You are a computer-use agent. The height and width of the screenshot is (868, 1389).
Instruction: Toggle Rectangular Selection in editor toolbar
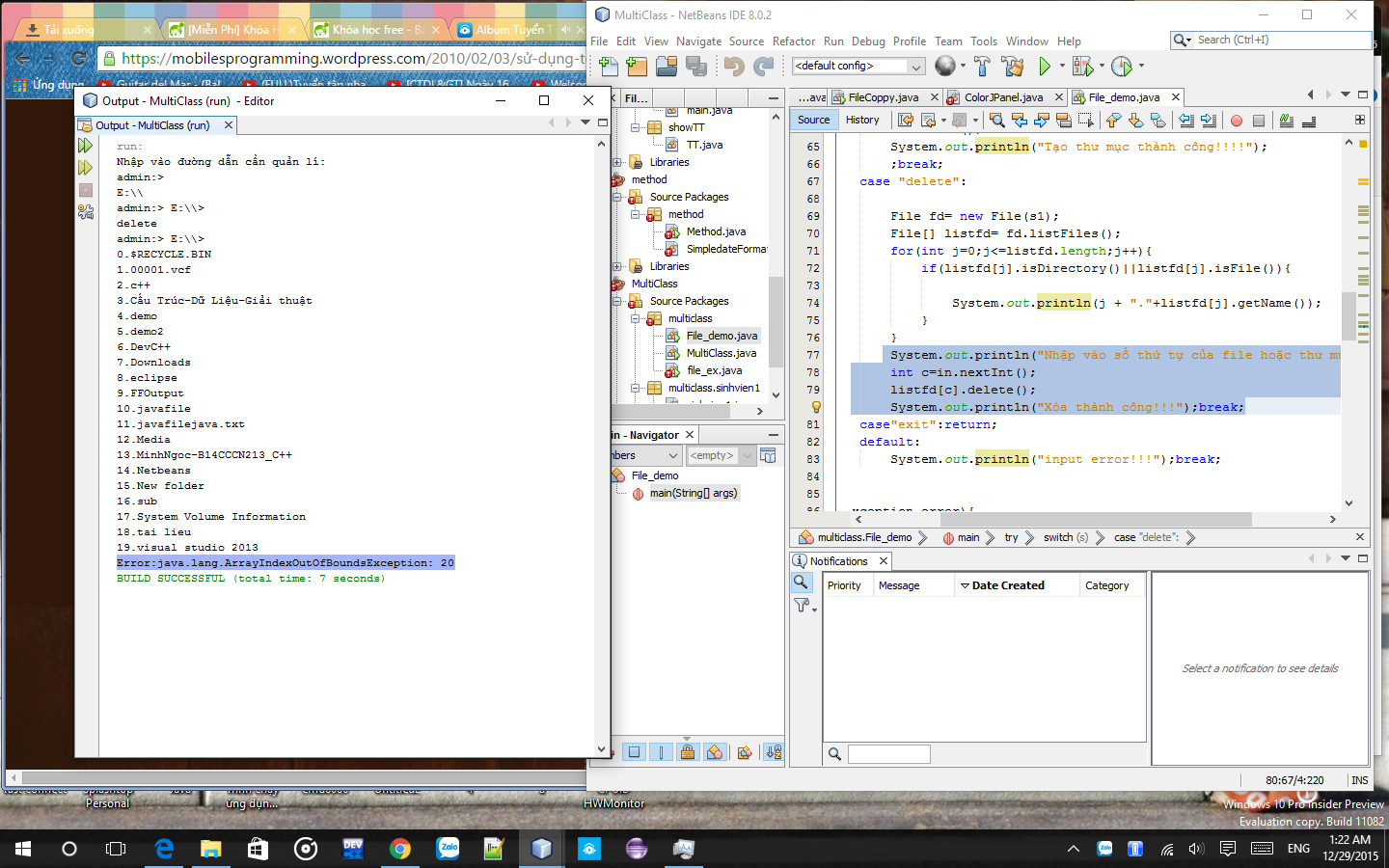[x=1086, y=120]
